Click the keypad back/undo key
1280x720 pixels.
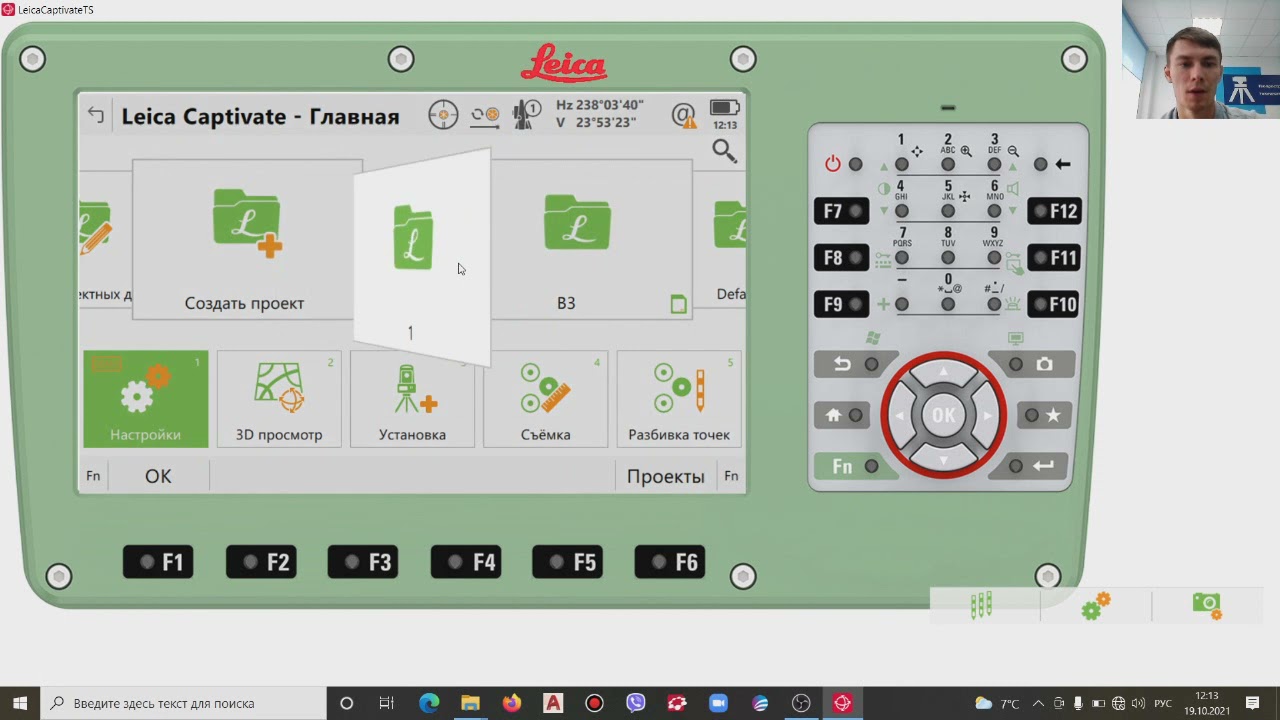[855, 365]
